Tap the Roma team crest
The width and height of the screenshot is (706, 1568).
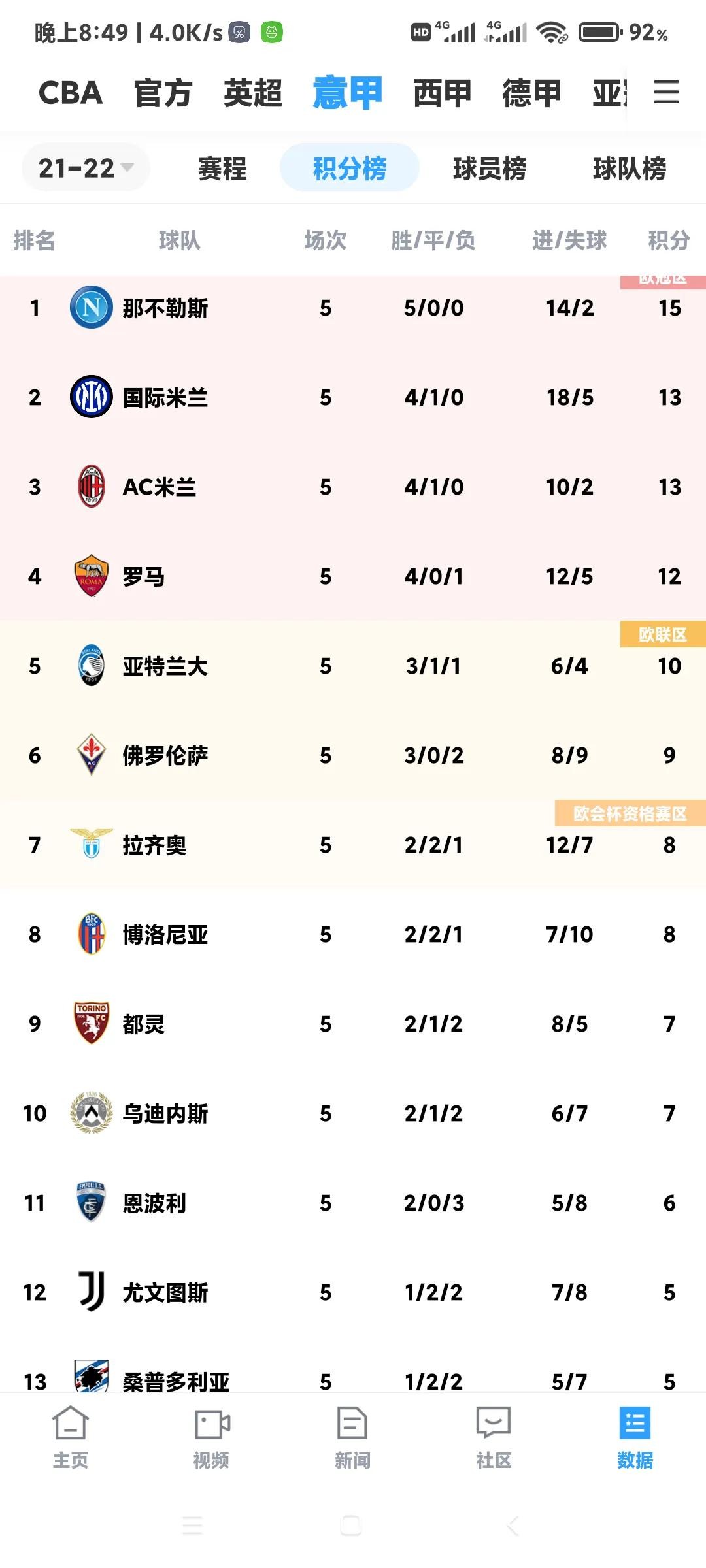[92, 576]
